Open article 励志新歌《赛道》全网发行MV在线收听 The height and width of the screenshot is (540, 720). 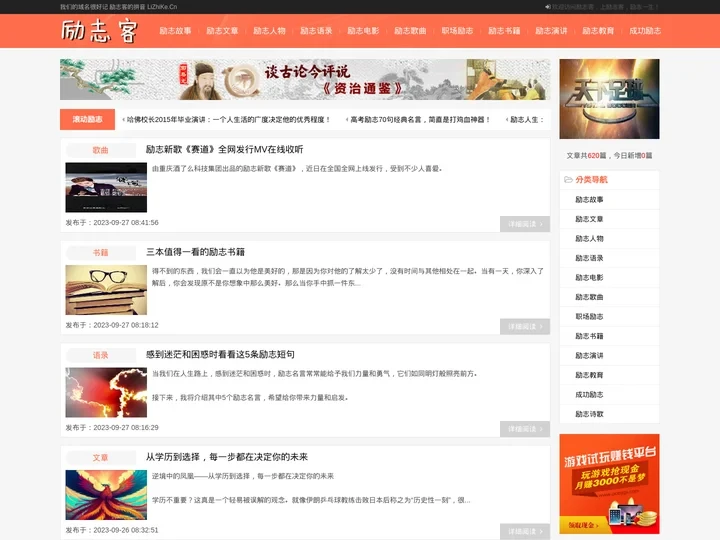[x=225, y=149]
